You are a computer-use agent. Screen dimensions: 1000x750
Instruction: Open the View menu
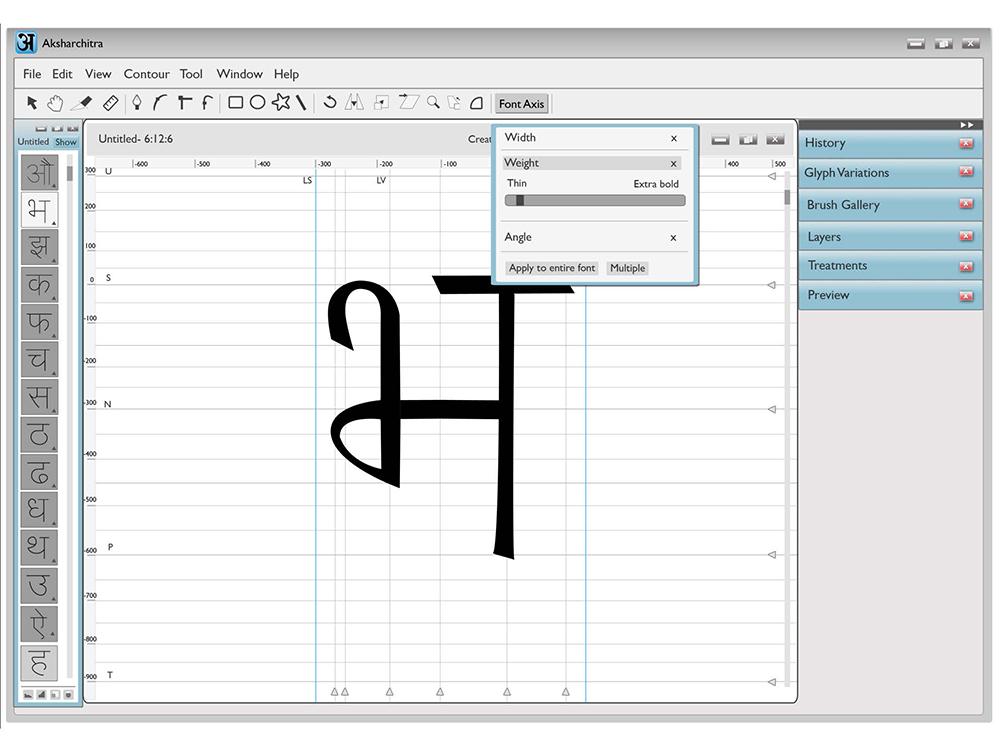click(x=98, y=74)
